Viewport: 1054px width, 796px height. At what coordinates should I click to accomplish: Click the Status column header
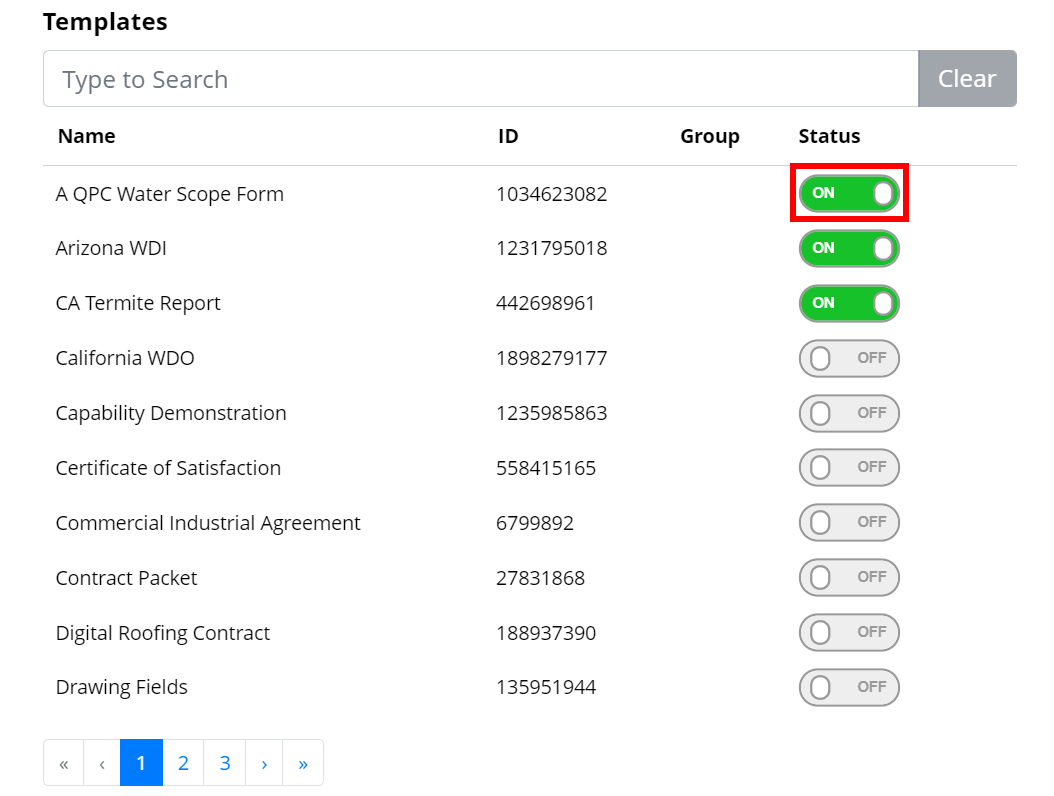[x=829, y=136]
